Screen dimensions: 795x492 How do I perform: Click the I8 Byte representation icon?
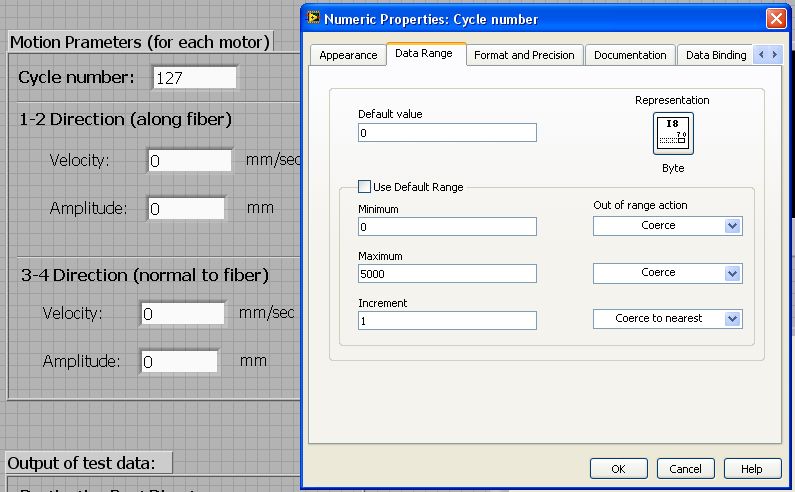673,134
